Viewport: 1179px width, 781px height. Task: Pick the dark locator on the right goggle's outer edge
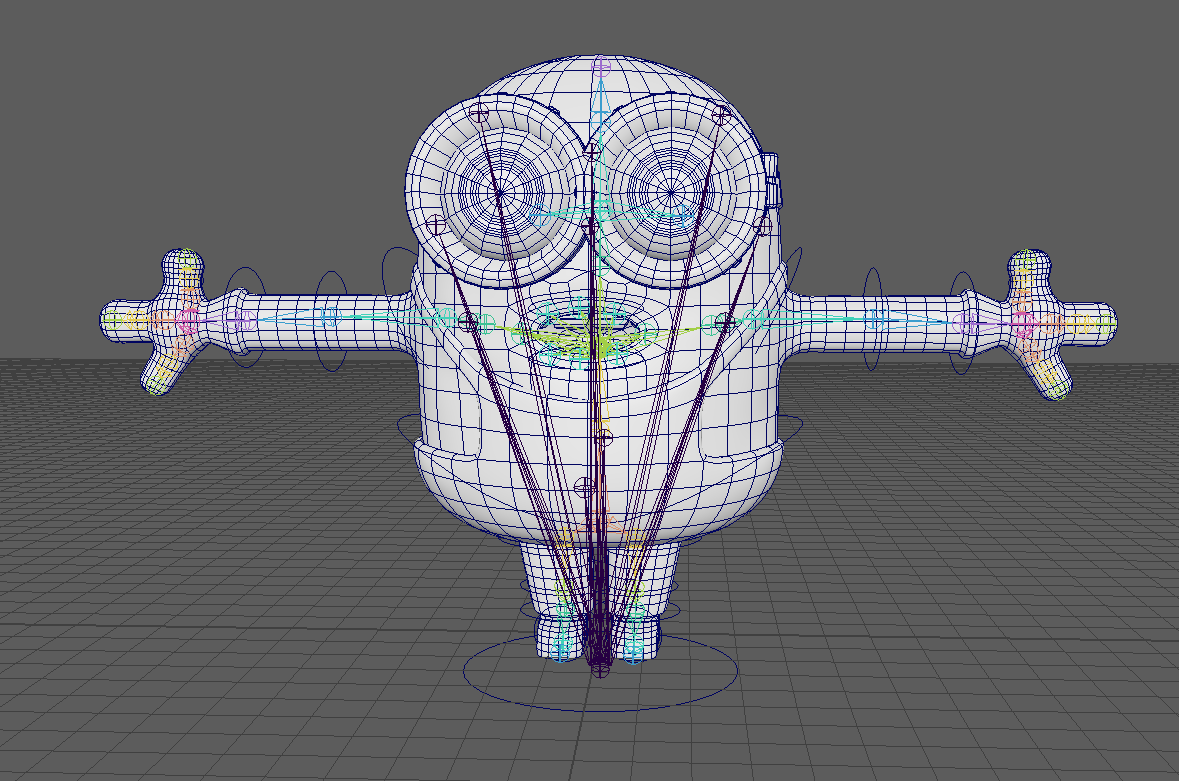coord(762,224)
